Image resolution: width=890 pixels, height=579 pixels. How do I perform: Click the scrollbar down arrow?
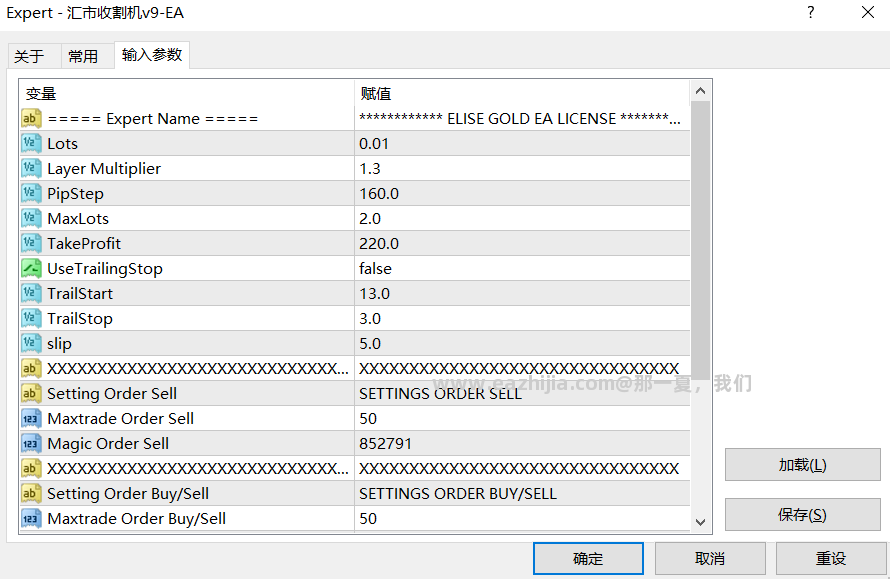[700, 522]
